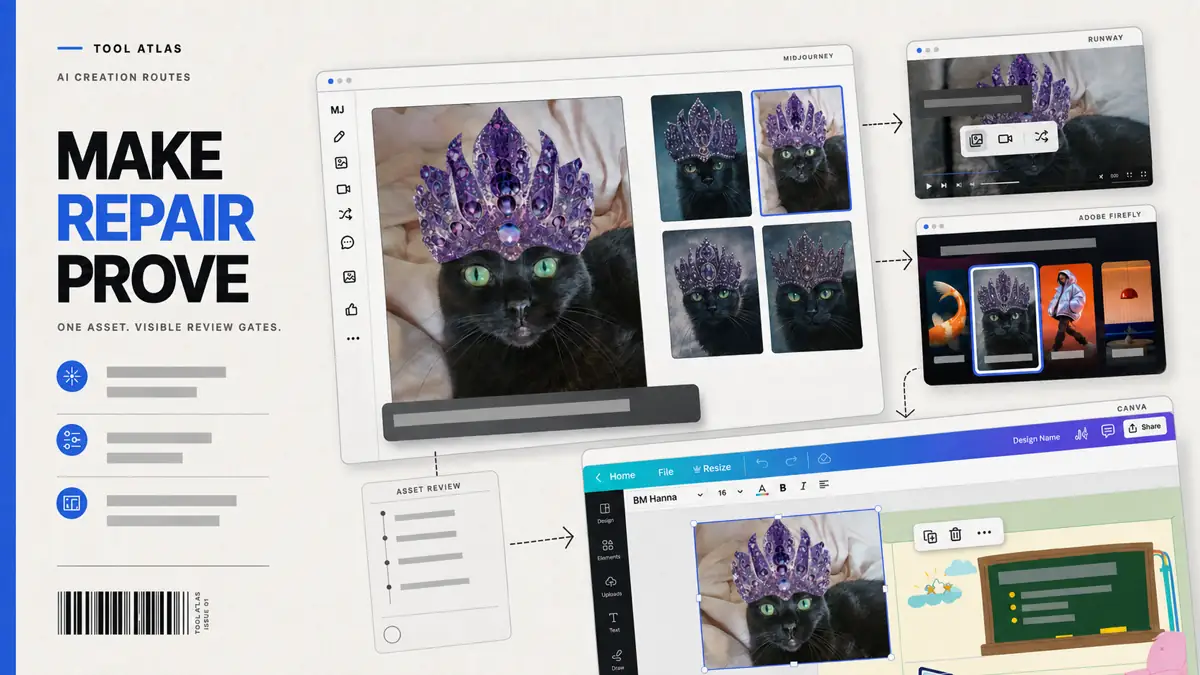Click the text alignment icon in Canva

pyautogui.click(x=824, y=485)
